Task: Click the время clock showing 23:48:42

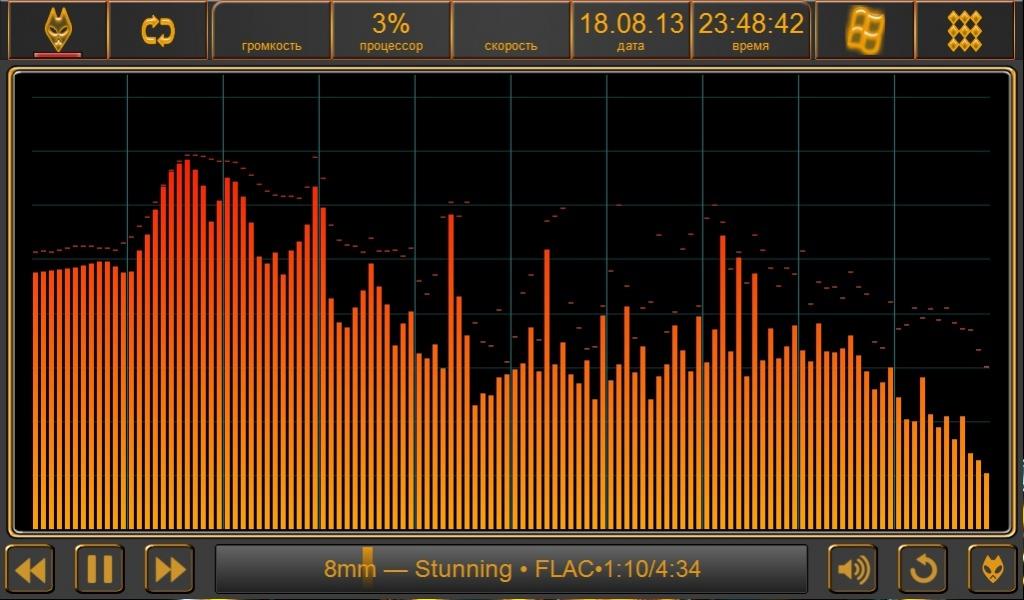Action: click(751, 30)
